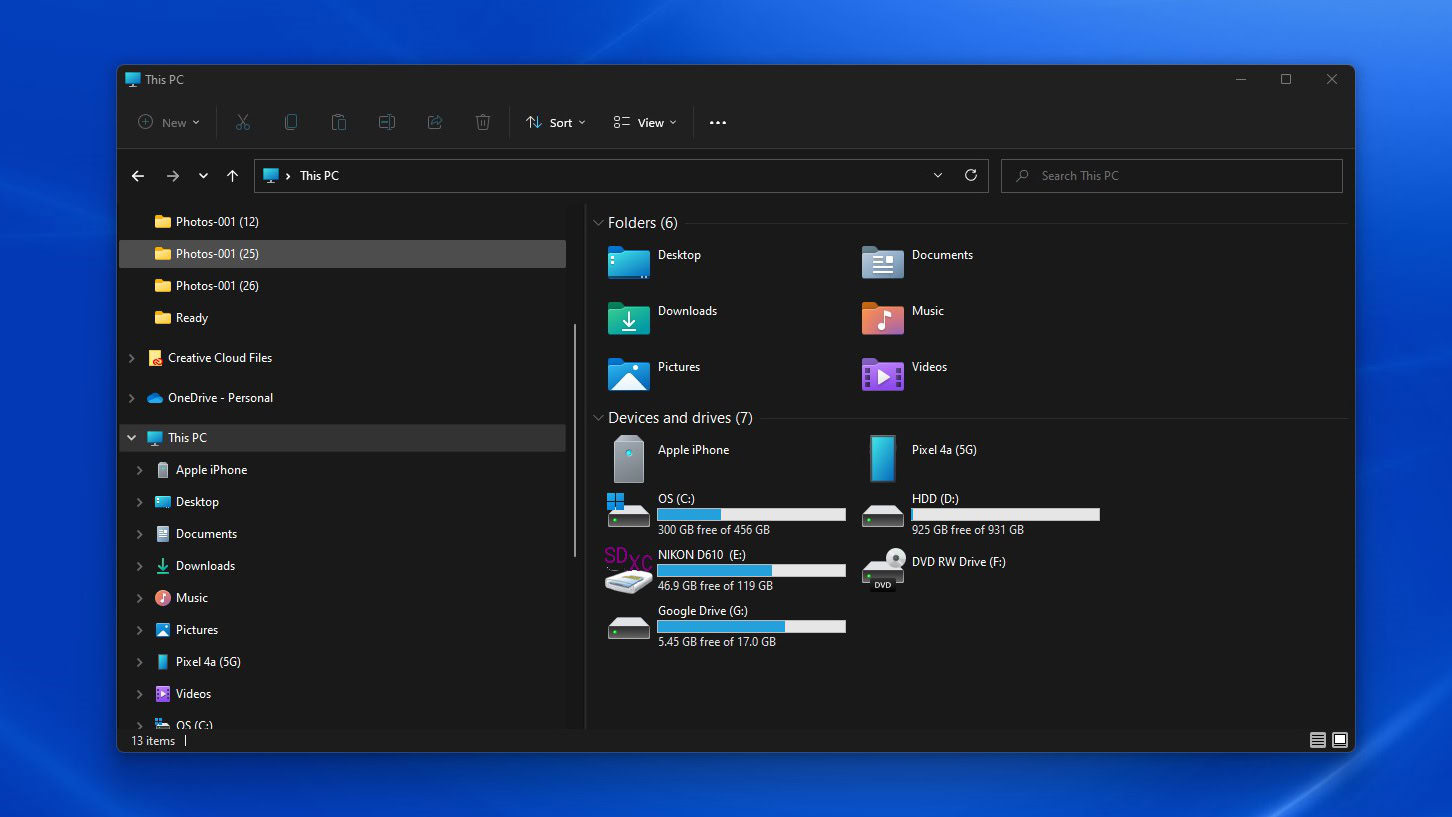
Task: Open the Downloads folder icon in Folders
Action: coord(629,318)
